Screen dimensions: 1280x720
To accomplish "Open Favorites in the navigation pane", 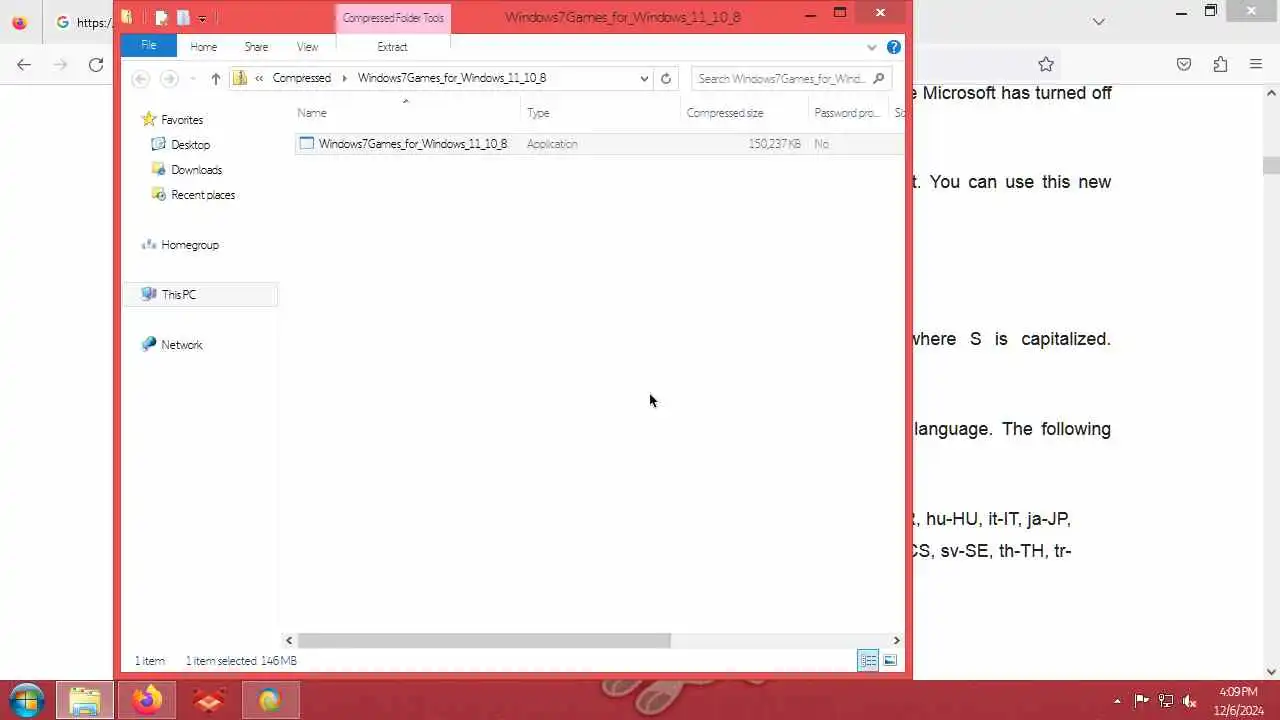I will [182, 120].
